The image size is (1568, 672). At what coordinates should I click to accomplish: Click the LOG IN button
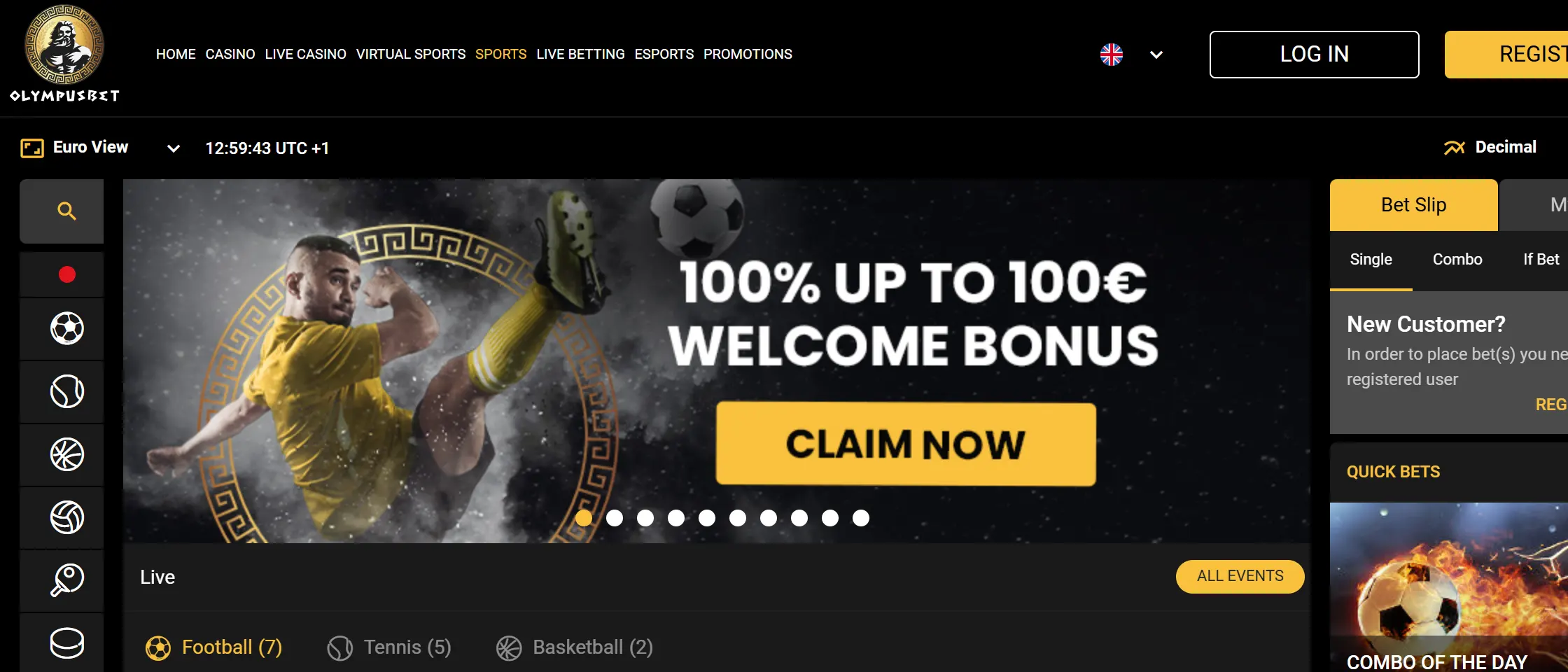[1315, 55]
